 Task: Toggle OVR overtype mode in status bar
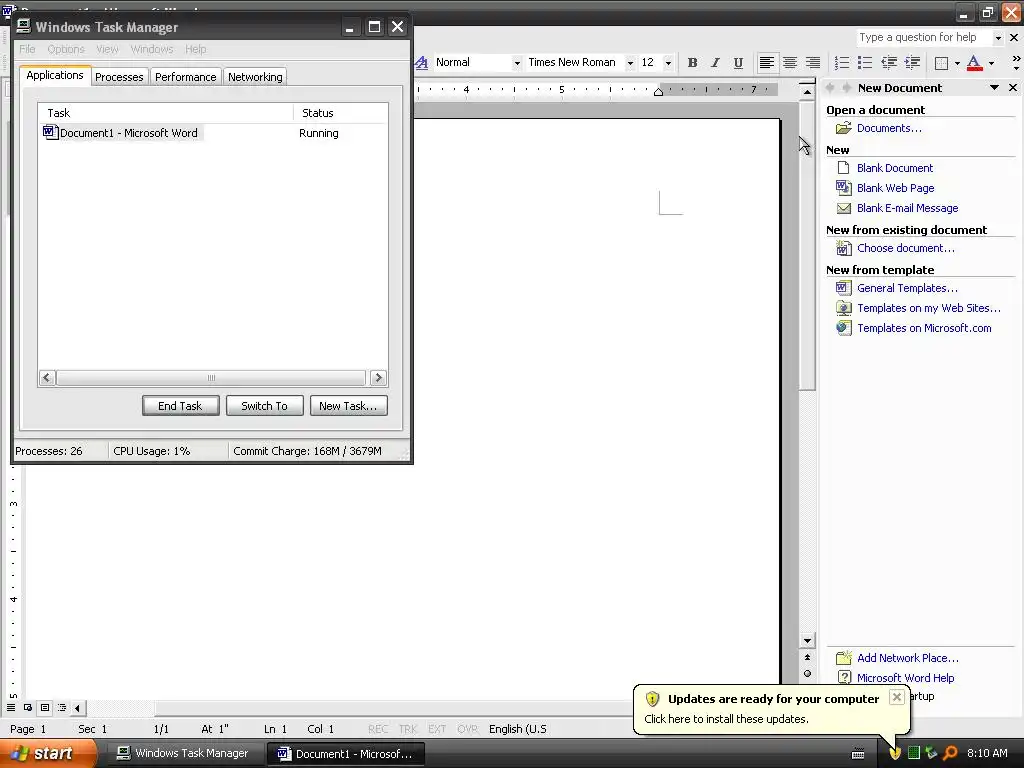pos(468,729)
